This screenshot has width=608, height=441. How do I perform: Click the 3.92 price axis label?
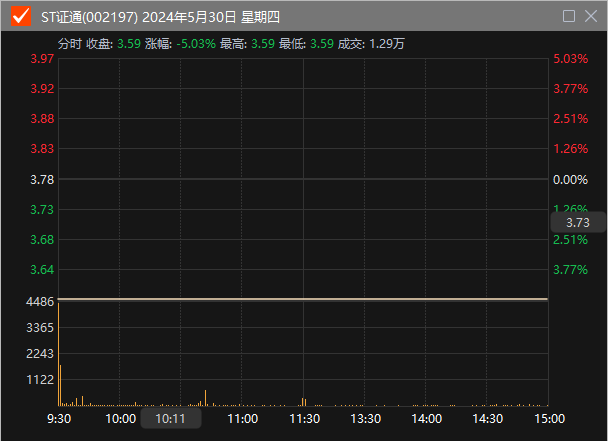[x=42, y=89]
